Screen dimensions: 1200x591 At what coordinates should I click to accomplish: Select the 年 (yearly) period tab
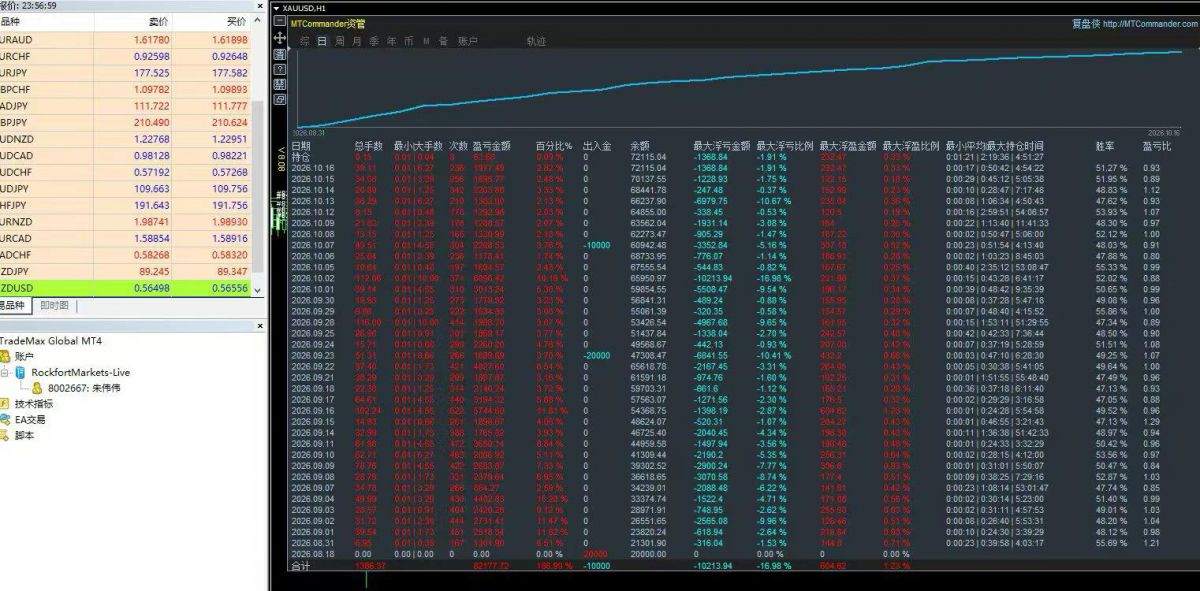click(391, 41)
